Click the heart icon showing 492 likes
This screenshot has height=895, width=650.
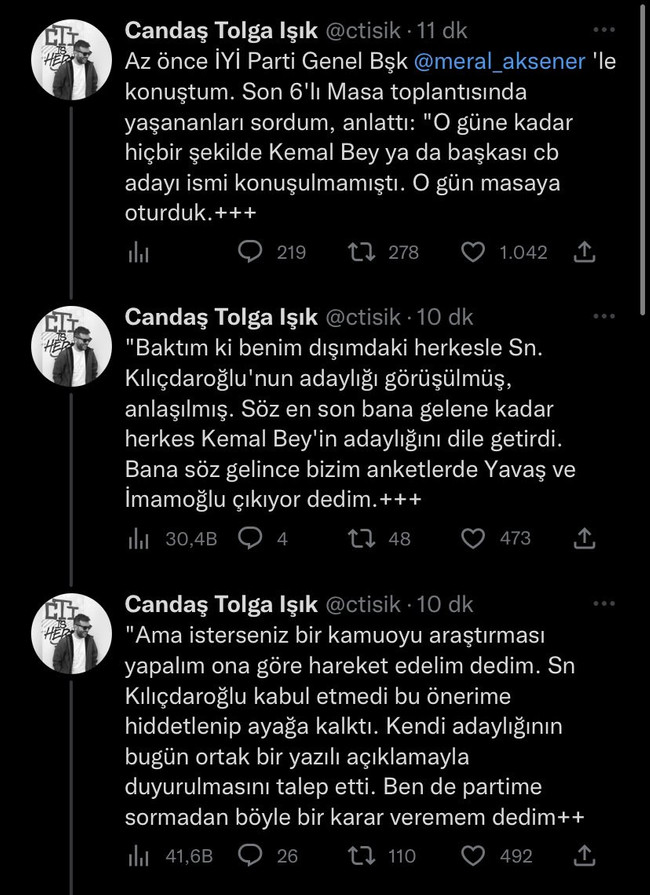pos(471,856)
